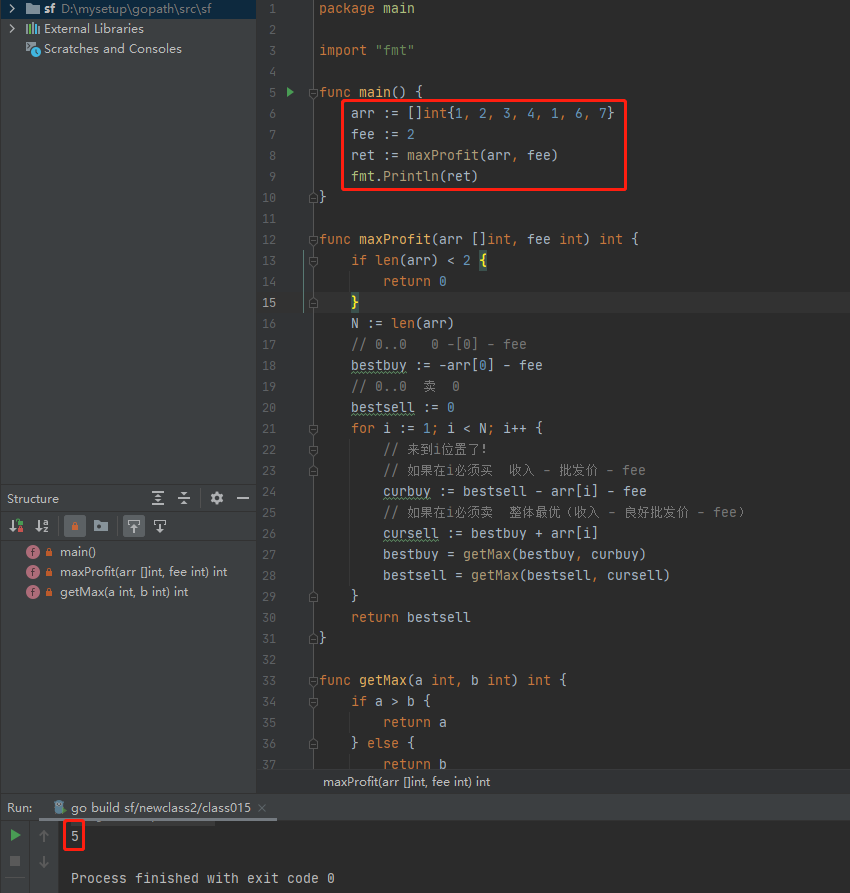
Task: Close the go build run tab
Action: 262,808
